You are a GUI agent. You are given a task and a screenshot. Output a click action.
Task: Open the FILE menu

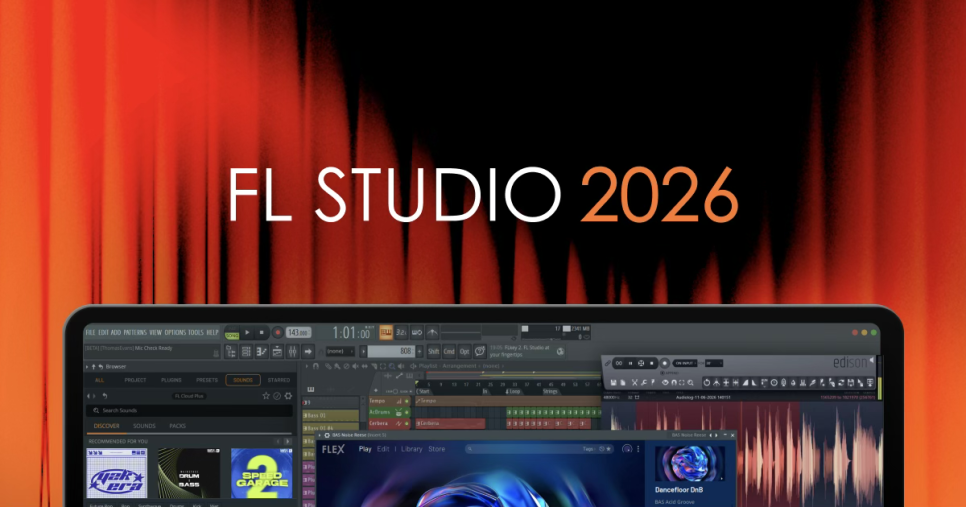click(91, 332)
